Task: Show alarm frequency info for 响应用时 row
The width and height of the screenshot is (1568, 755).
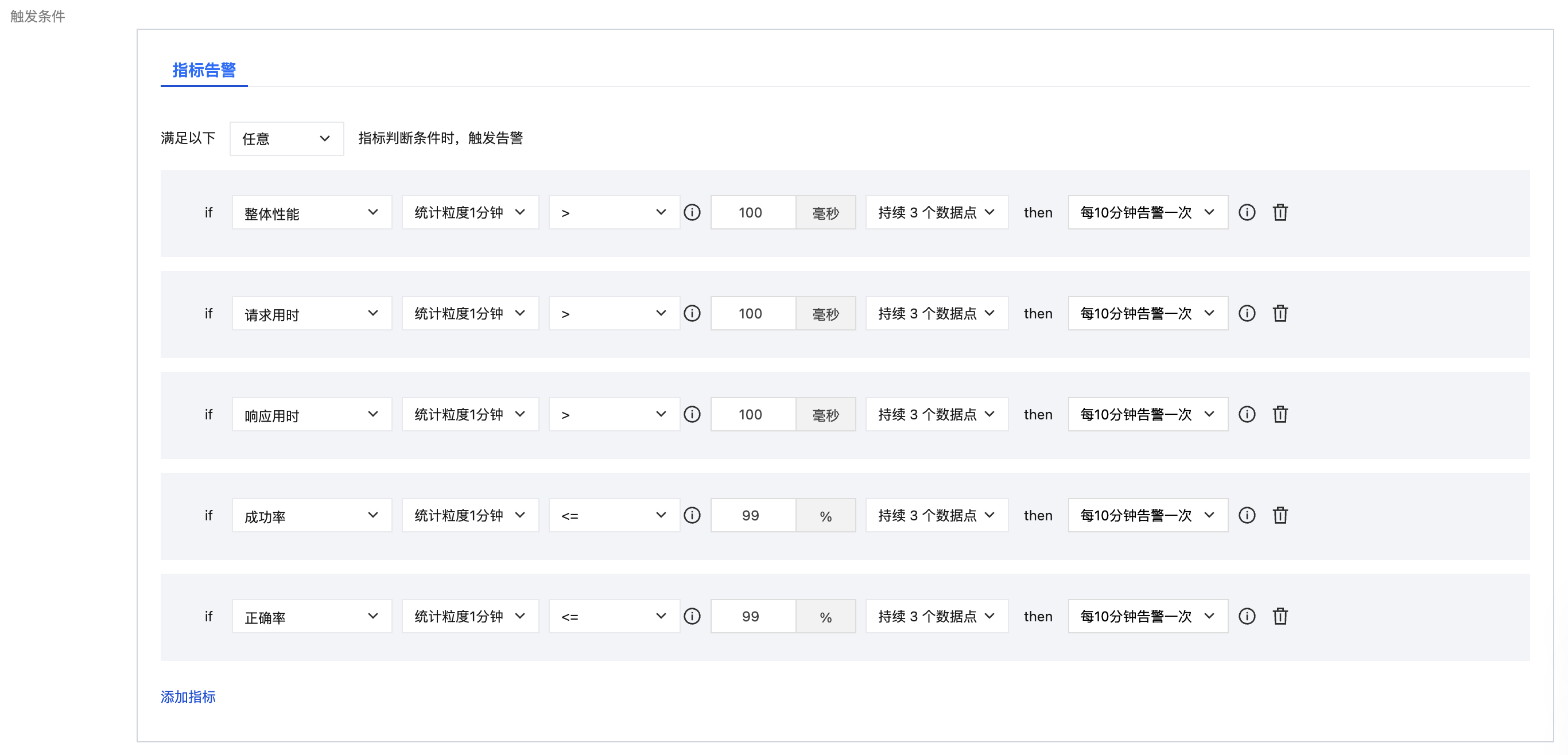Action: [x=1247, y=414]
